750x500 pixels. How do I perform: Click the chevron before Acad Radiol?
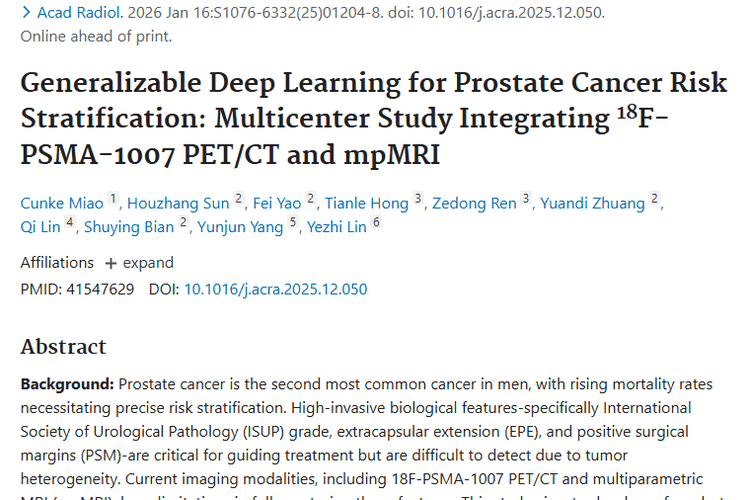25,14
